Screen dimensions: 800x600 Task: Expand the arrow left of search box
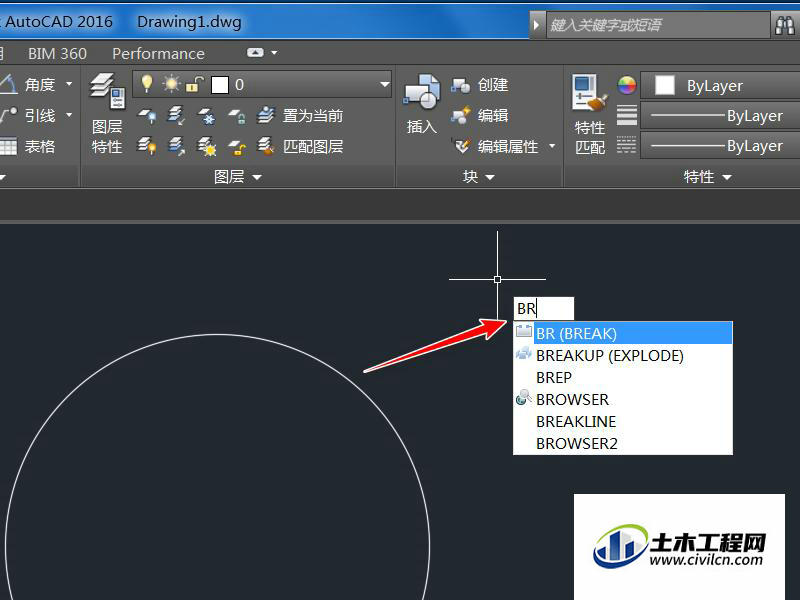(536, 24)
